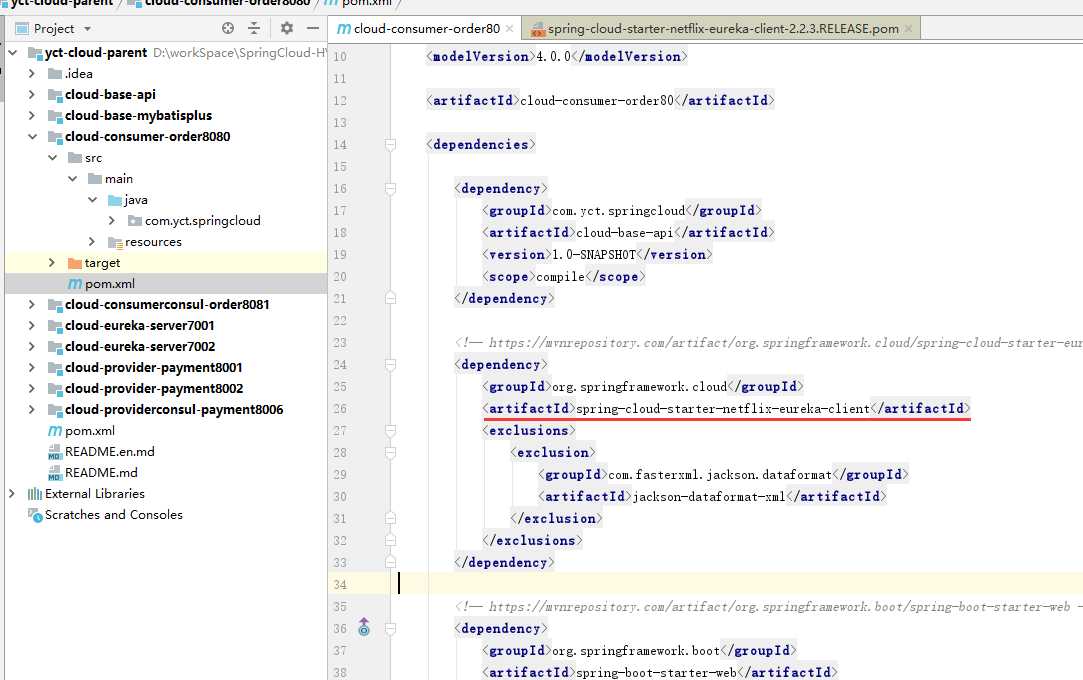Open the Project view dropdown
Image resolution: width=1083 pixels, height=680 pixels.
tap(87, 29)
